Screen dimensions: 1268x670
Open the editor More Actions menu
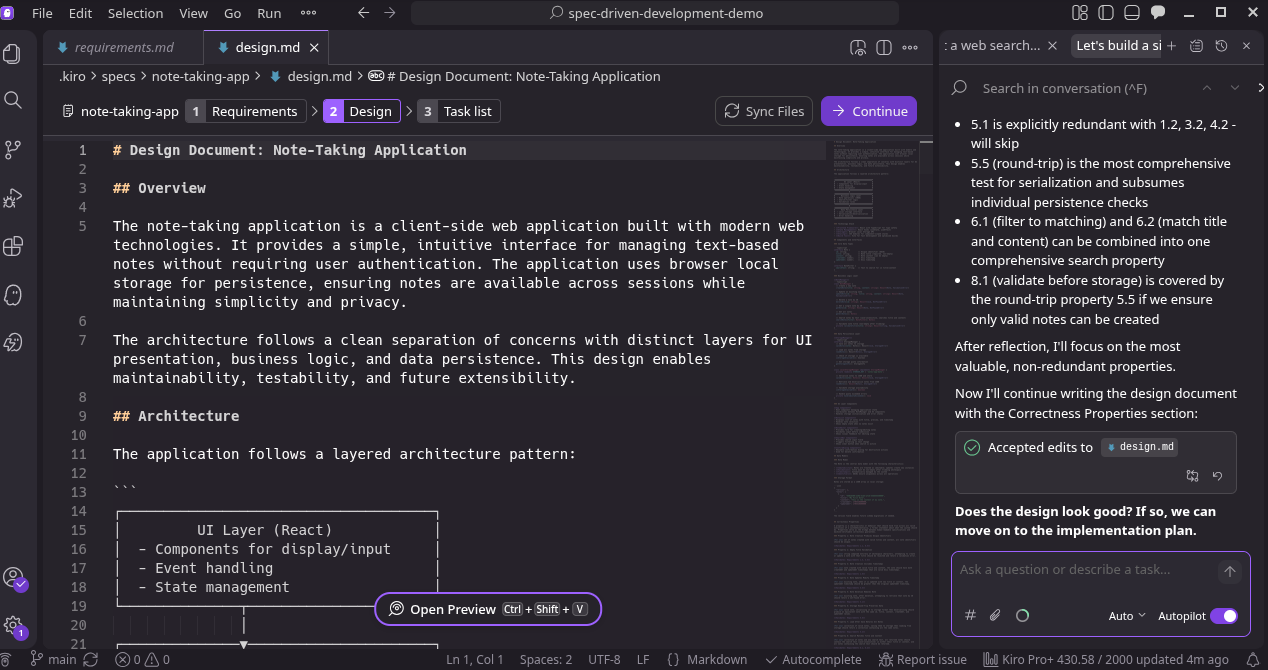pyautogui.click(x=908, y=47)
